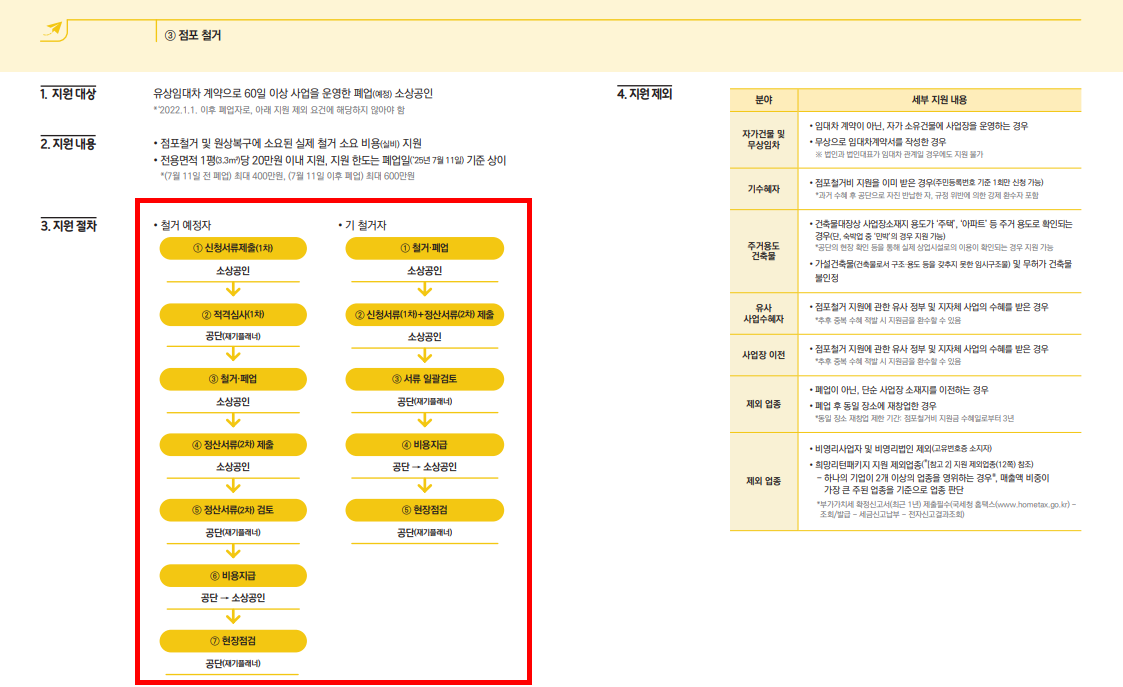Select 공단 → 소상공인 under ⑥ 비용지급

(x=233, y=597)
